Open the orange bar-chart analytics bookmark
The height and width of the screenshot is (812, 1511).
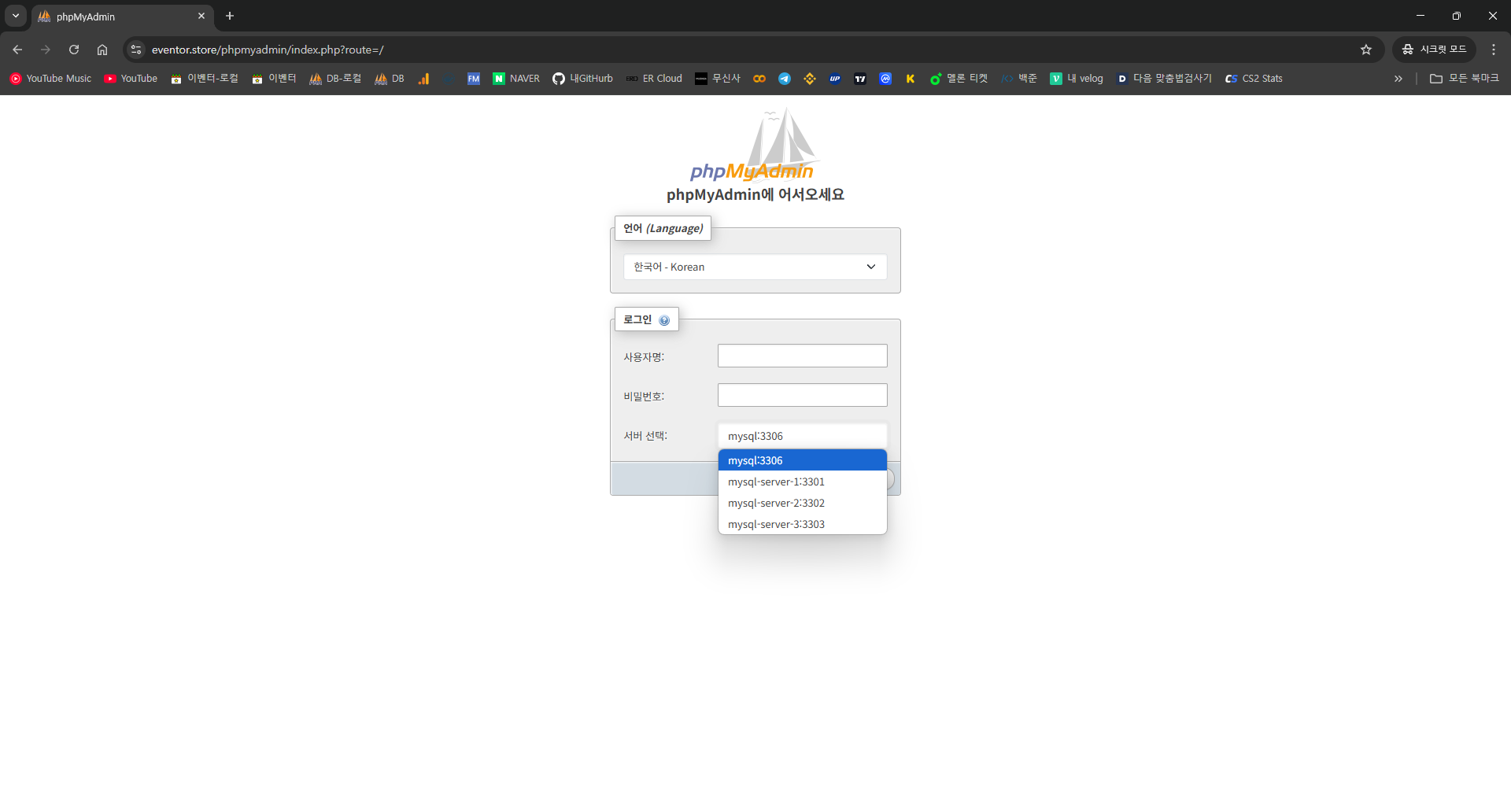(x=423, y=79)
